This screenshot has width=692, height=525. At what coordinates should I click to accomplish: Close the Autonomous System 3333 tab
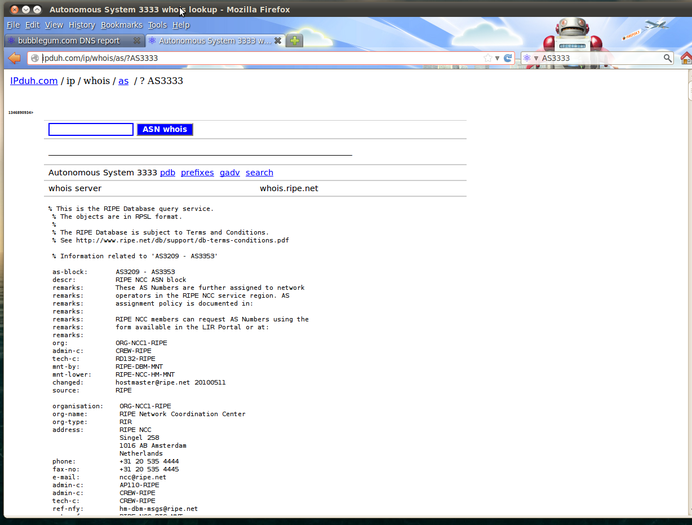click(278, 41)
